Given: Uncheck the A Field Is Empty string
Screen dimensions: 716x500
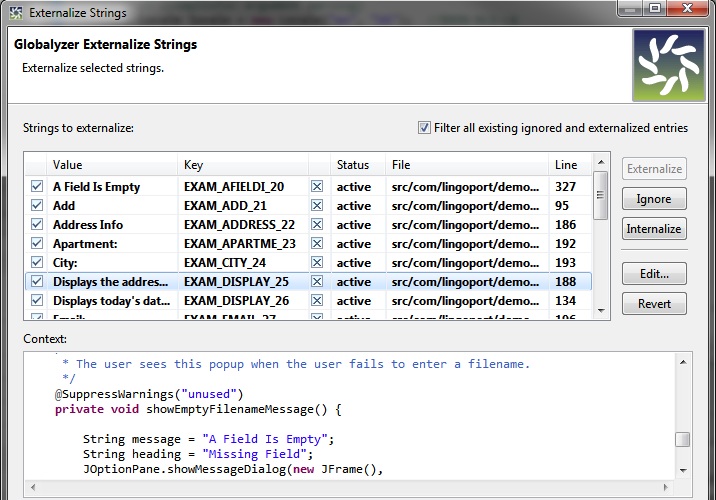Looking at the screenshot, I should 37,187.
